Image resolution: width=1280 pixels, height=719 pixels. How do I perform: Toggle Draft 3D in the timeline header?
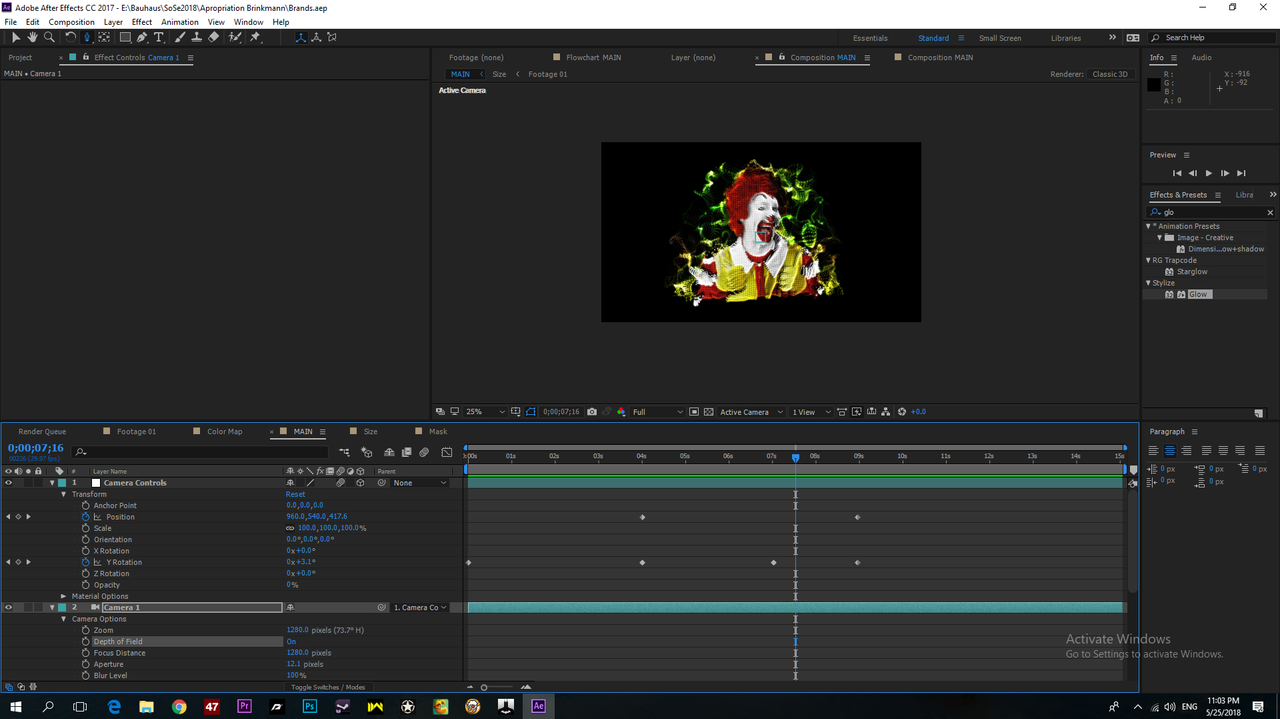pyautogui.click(x=367, y=452)
